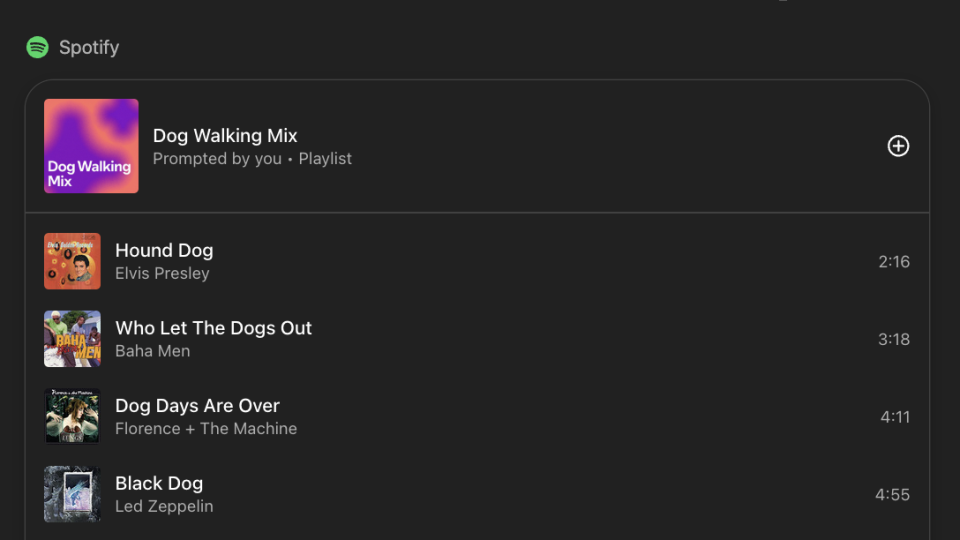The image size is (960, 540).
Task: Click the Spotify logo icon
Action: [x=37, y=47]
